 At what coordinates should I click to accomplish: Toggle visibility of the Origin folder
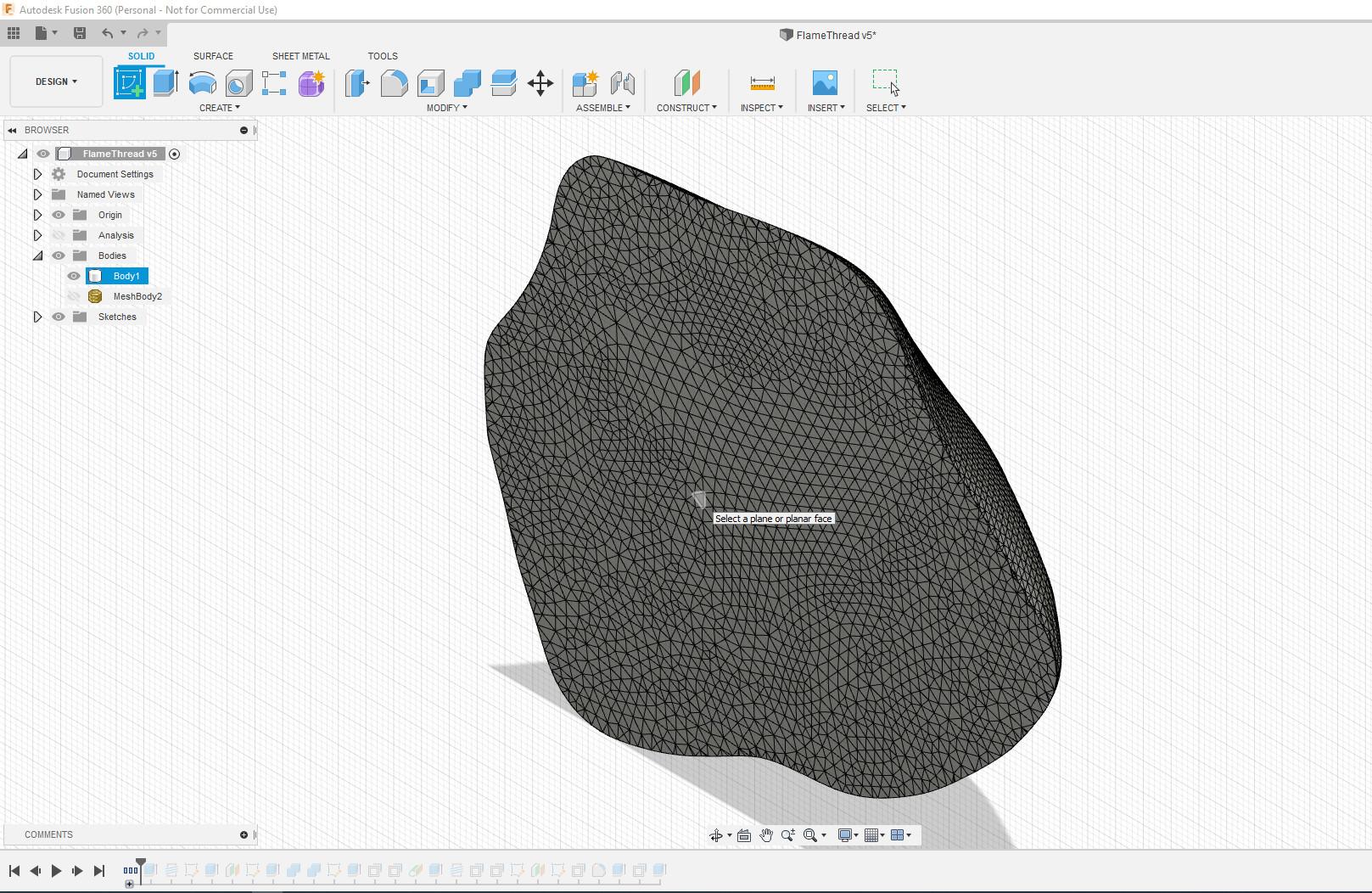click(59, 215)
